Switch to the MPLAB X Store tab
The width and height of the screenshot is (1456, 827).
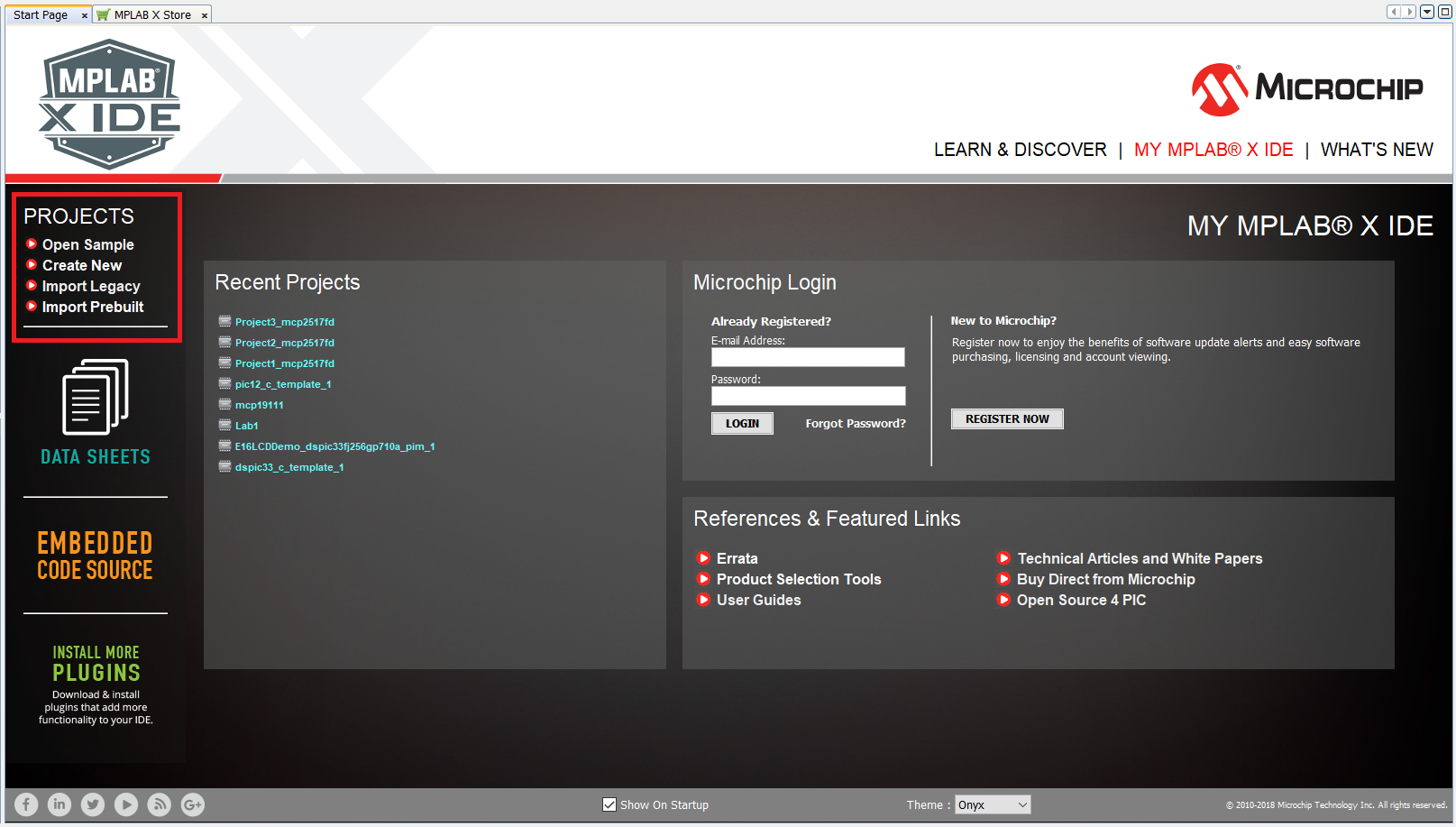(x=151, y=15)
